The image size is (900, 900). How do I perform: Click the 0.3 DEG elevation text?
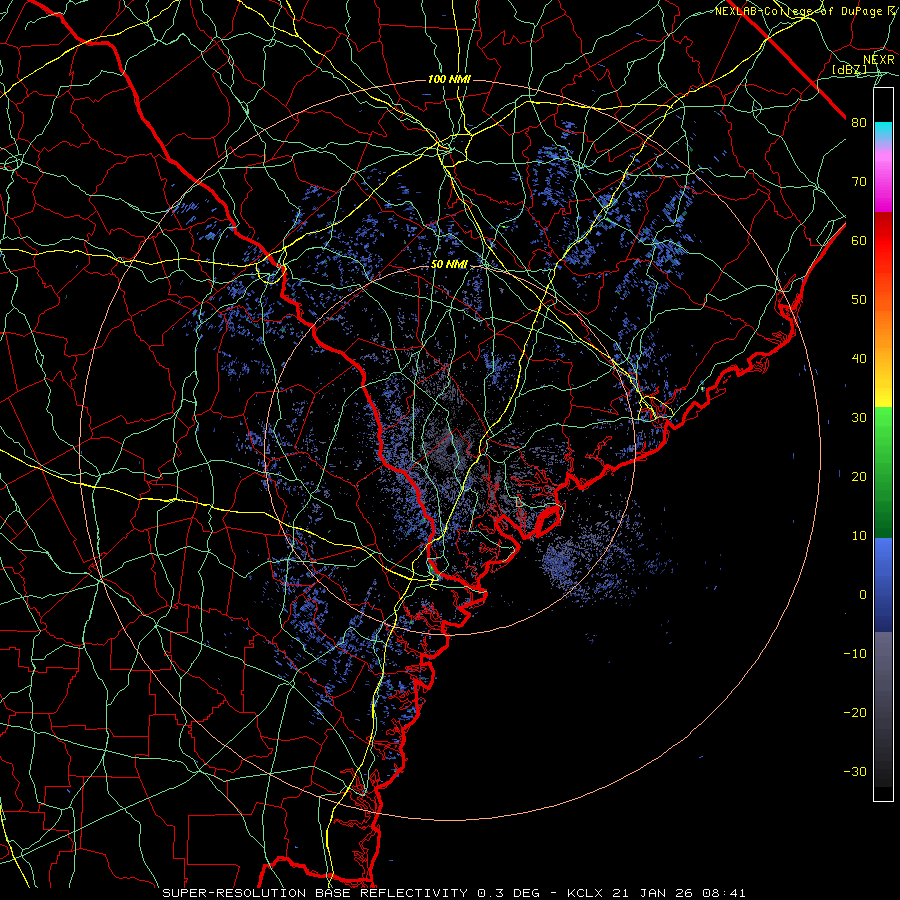pos(509,893)
